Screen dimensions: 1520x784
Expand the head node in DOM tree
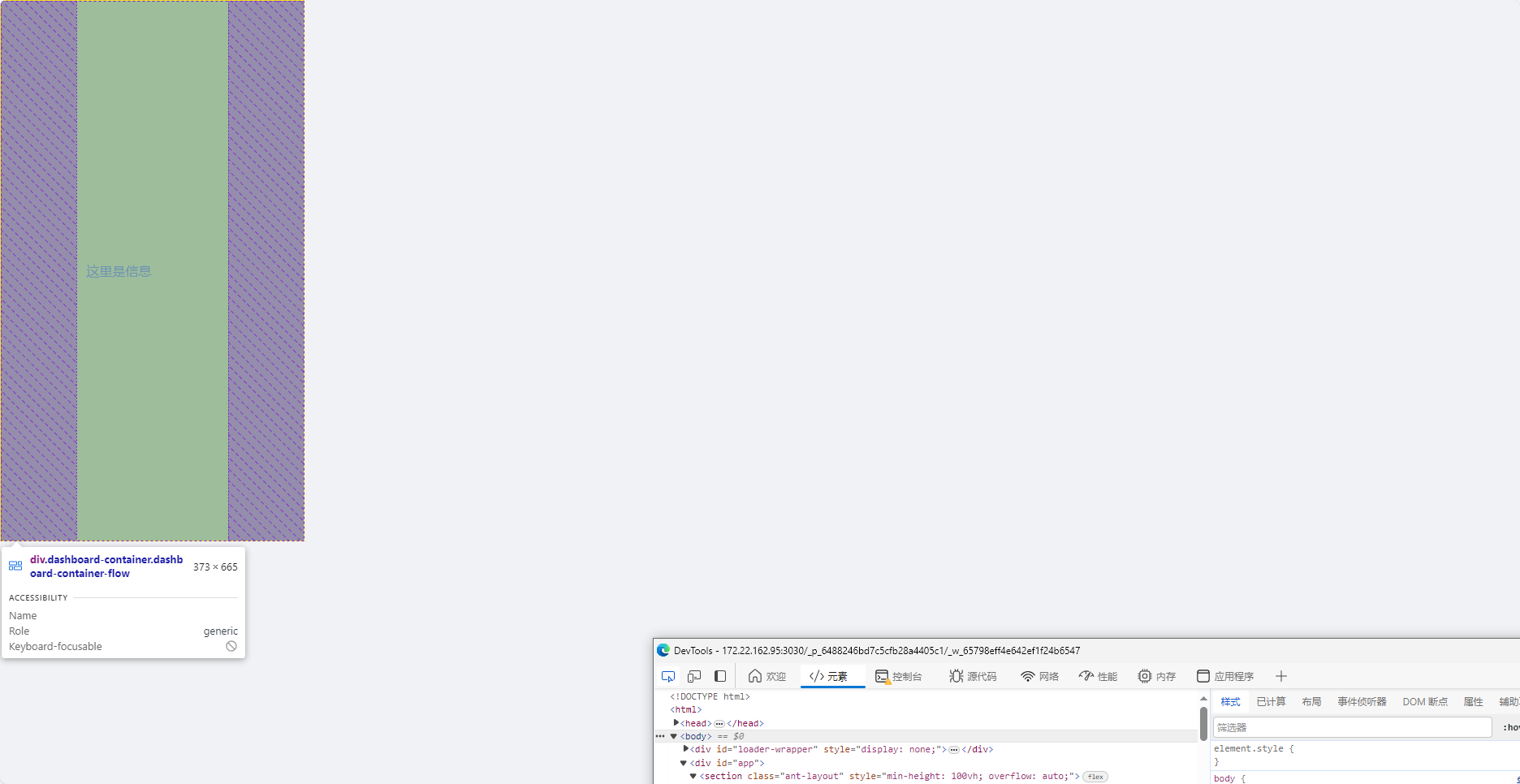tap(676, 722)
